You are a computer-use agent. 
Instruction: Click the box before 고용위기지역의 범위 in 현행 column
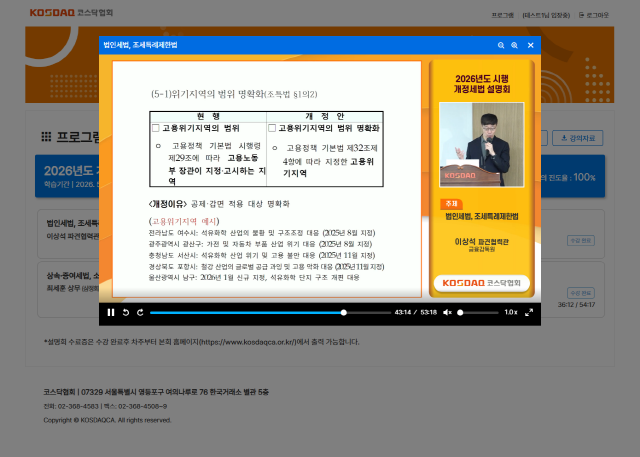tap(156, 128)
